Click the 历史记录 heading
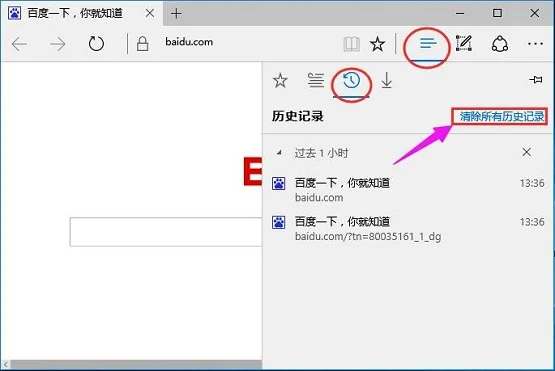The height and width of the screenshot is (371, 555). coord(297,116)
